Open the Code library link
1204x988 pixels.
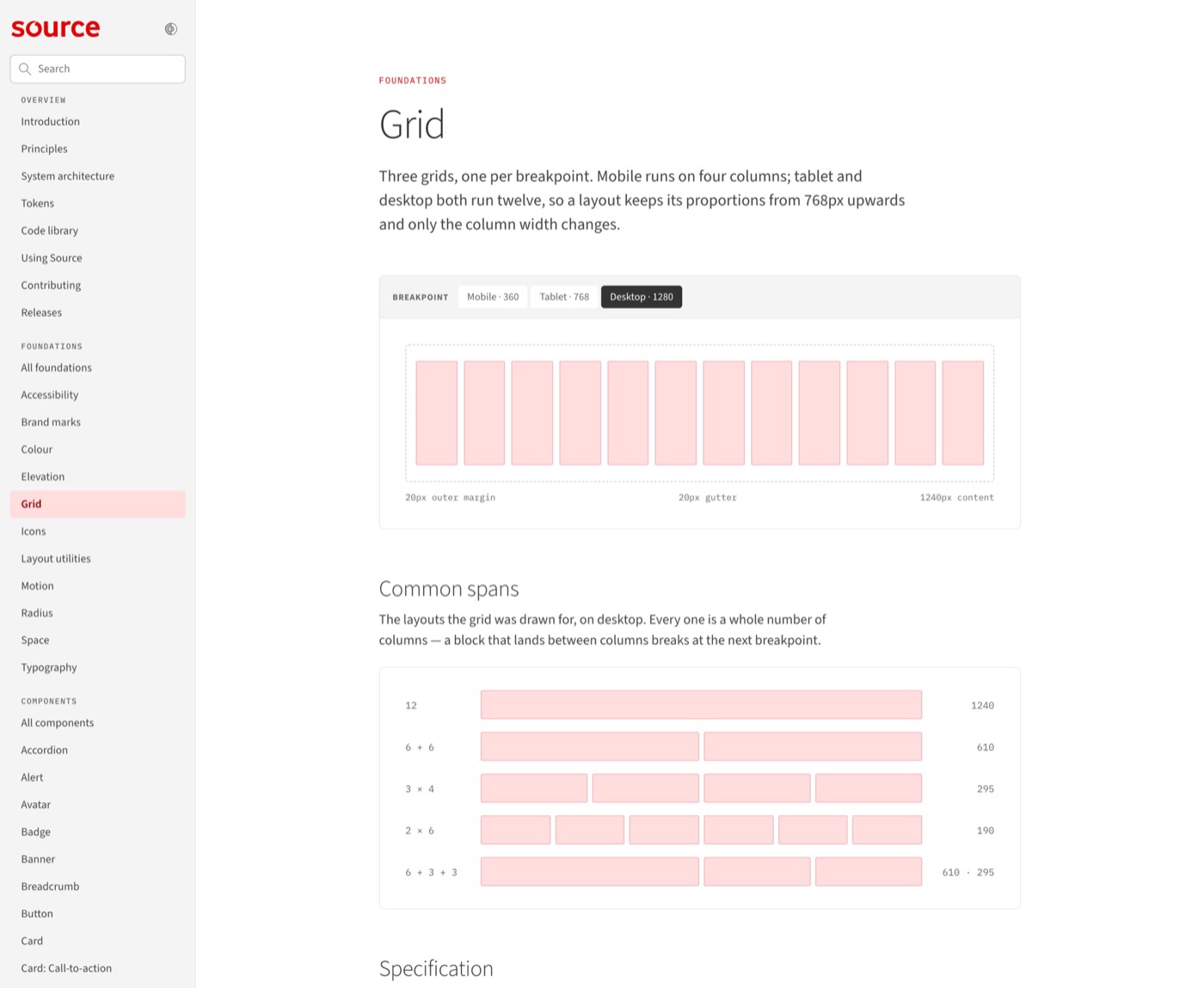[x=98, y=230]
